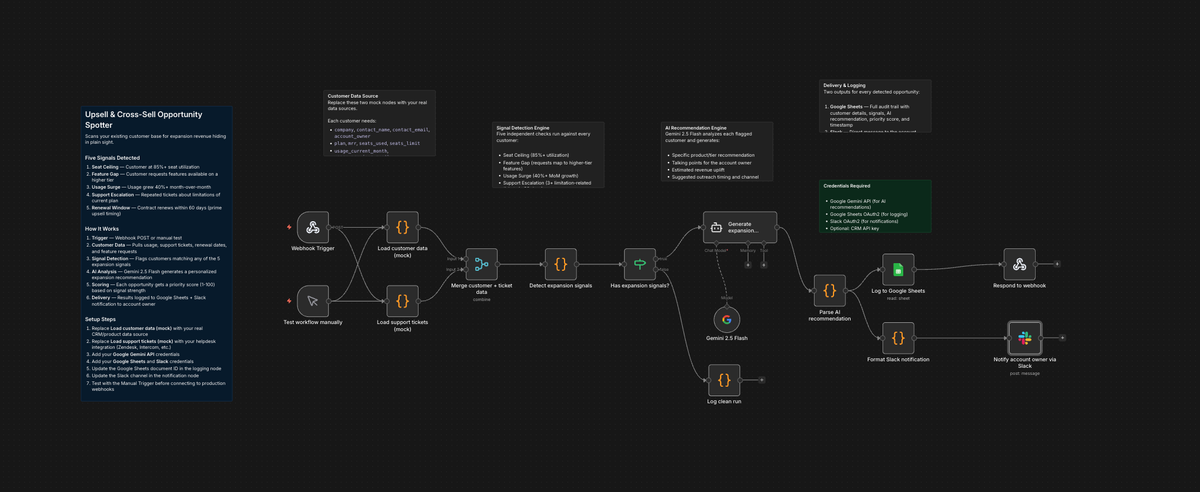The width and height of the screenshot is (1200, 492).
Task: Select the Format Slack notification node
Action: (x=897, y=338)
